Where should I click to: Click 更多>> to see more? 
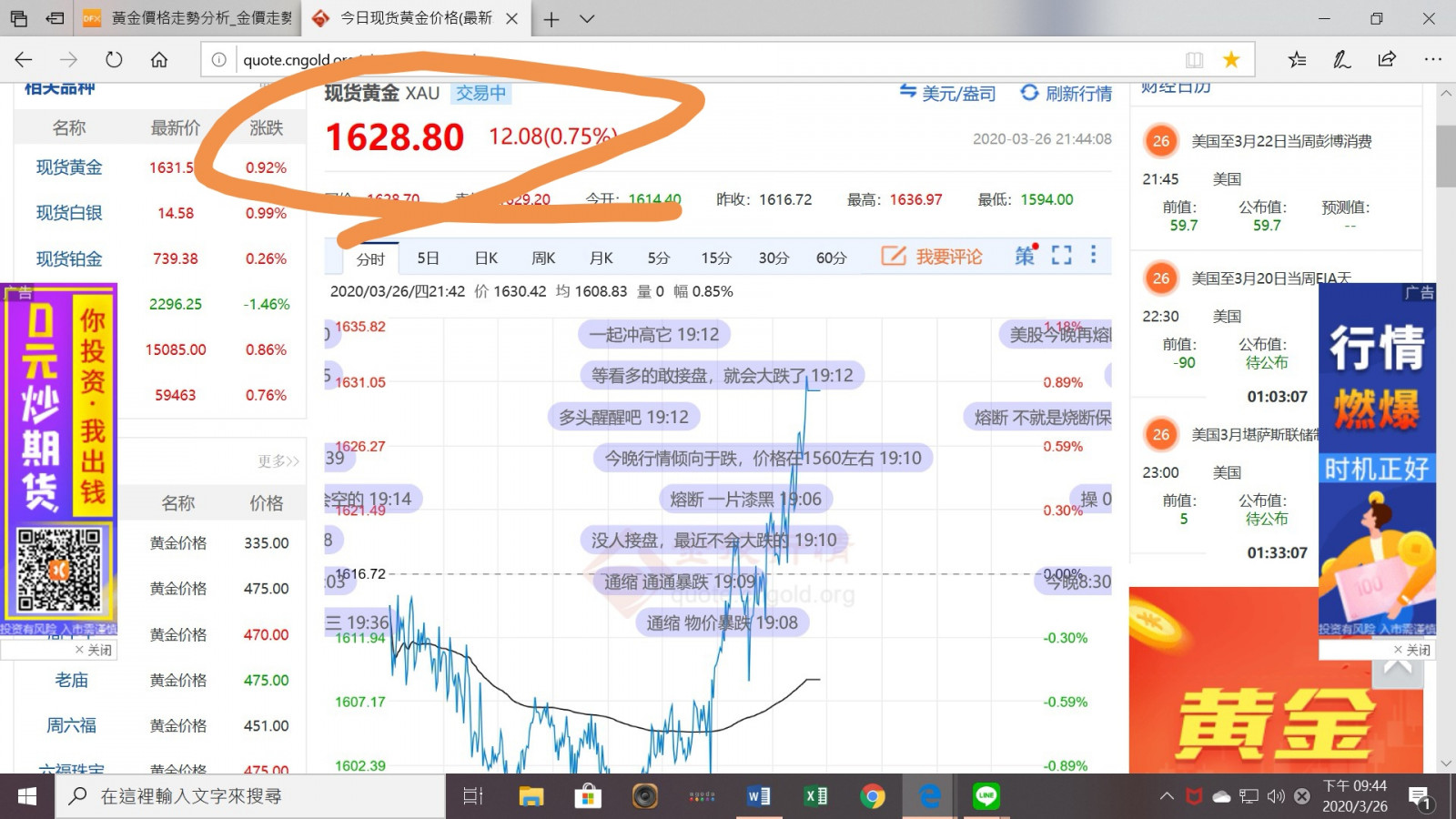pyautogui.click(x=278, y=461)
